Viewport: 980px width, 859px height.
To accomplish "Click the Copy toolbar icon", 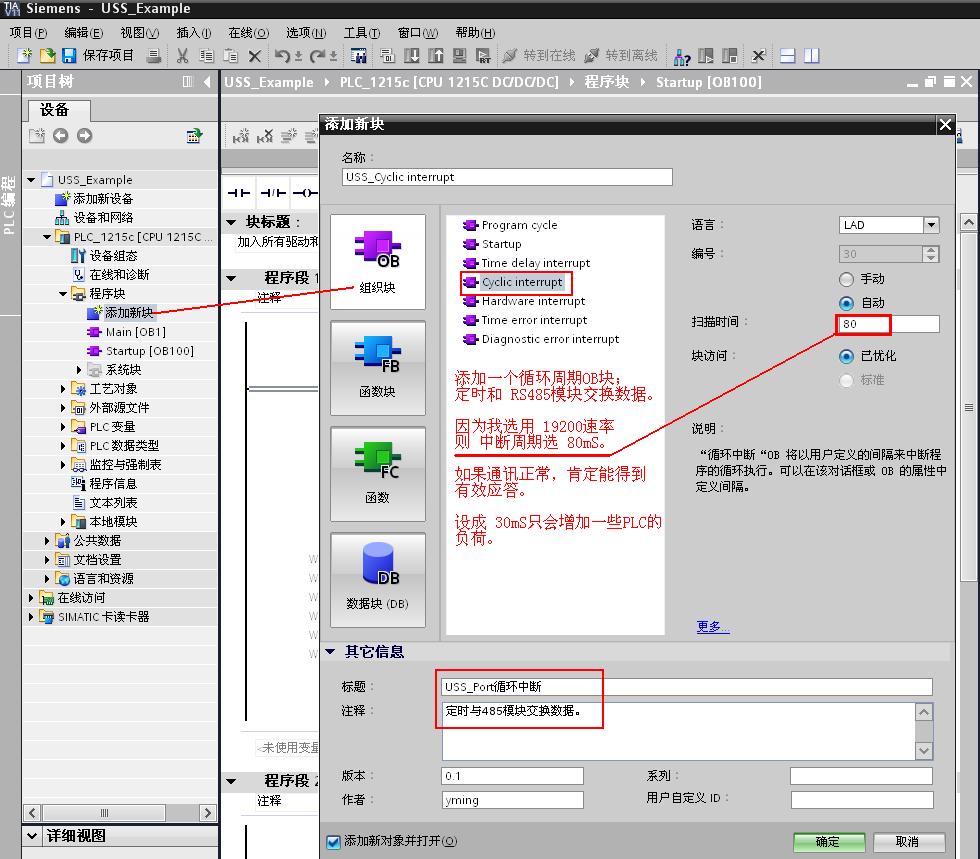I will point(206,56).
